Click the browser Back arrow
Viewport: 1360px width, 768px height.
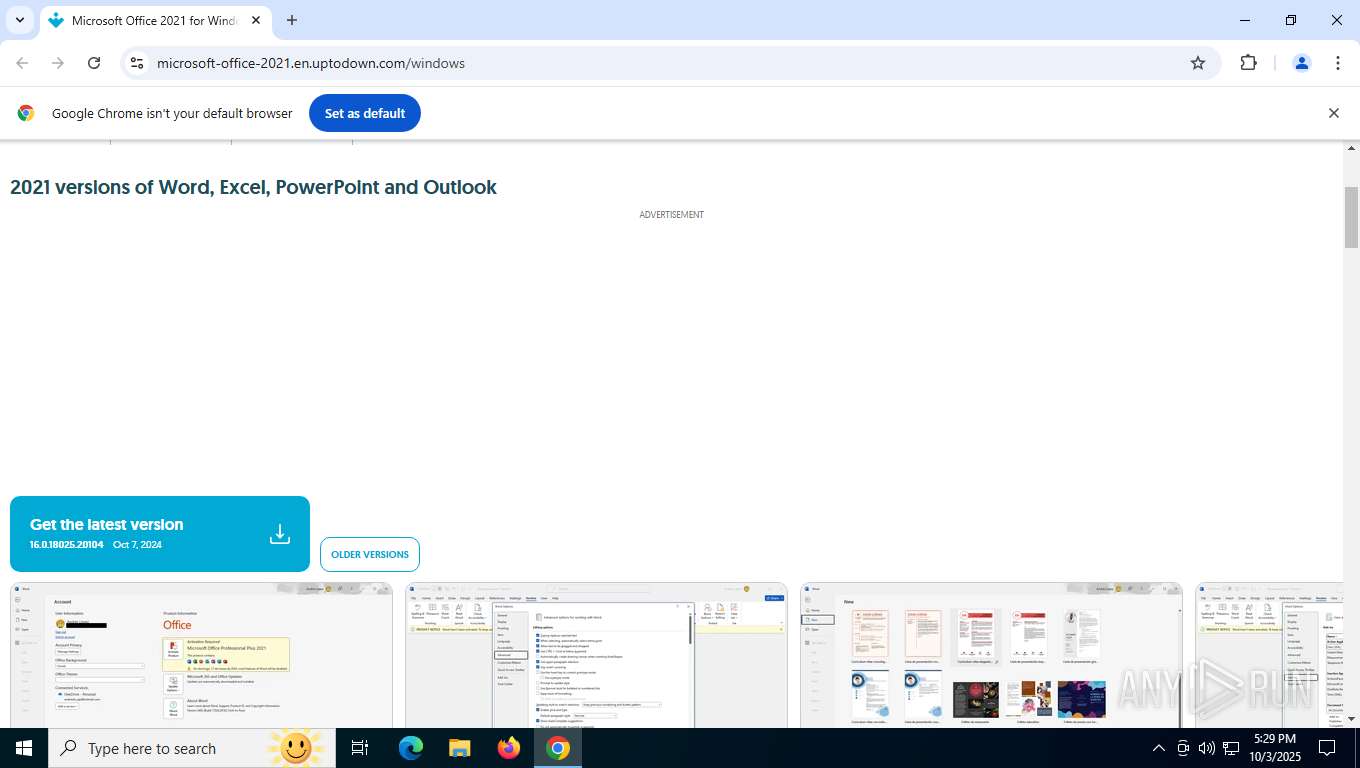point(22,63)
